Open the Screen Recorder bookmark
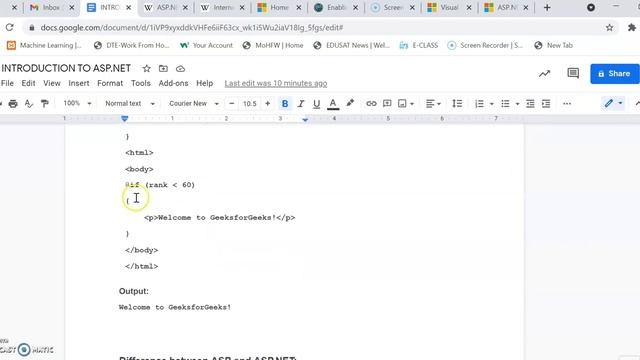Image resolution: width=640 pixels, height=360 pixels. tap(485, 45)
